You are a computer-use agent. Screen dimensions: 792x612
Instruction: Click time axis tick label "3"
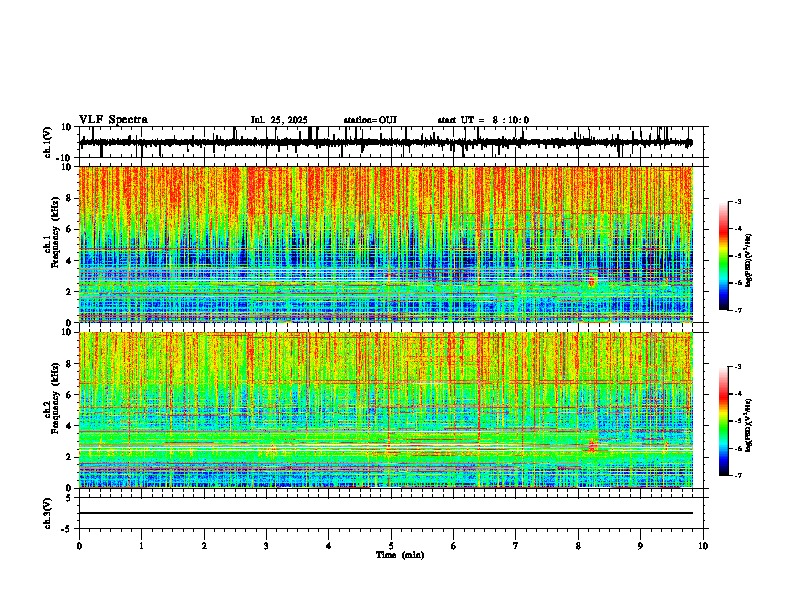tap(266, 546)
